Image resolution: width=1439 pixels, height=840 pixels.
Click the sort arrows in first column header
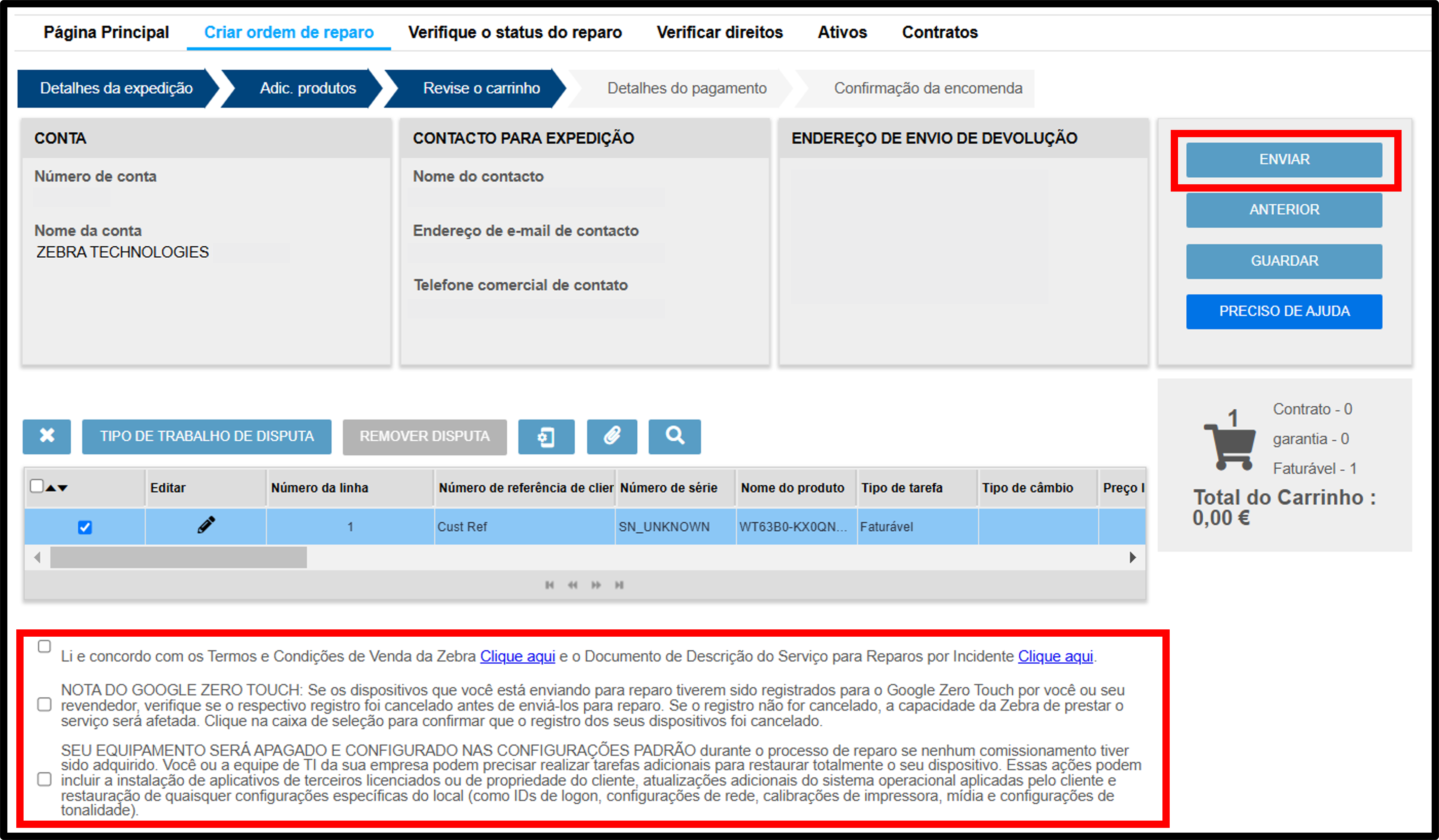[56, 488]
